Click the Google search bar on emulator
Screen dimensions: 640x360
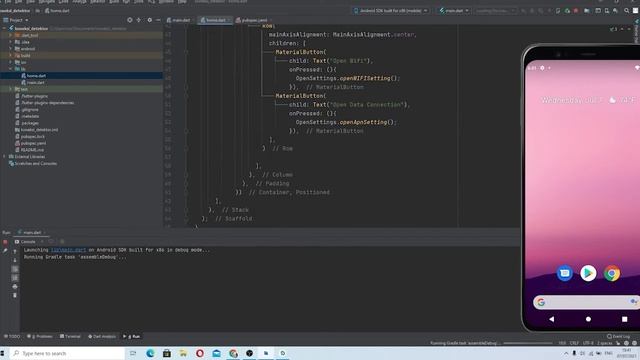pyautogui.click(x=586, y=302)
